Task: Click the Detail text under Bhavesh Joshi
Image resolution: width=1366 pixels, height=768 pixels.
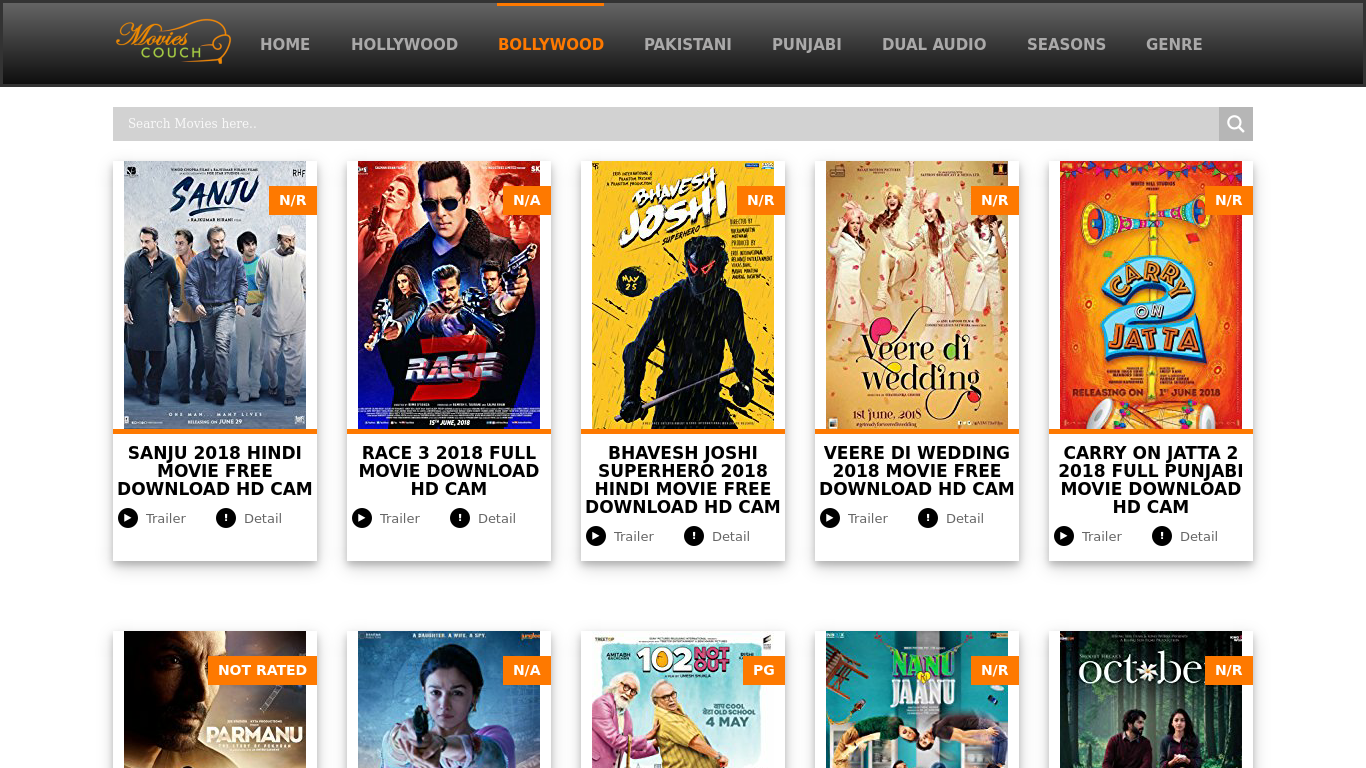Action: pos(731,536)
